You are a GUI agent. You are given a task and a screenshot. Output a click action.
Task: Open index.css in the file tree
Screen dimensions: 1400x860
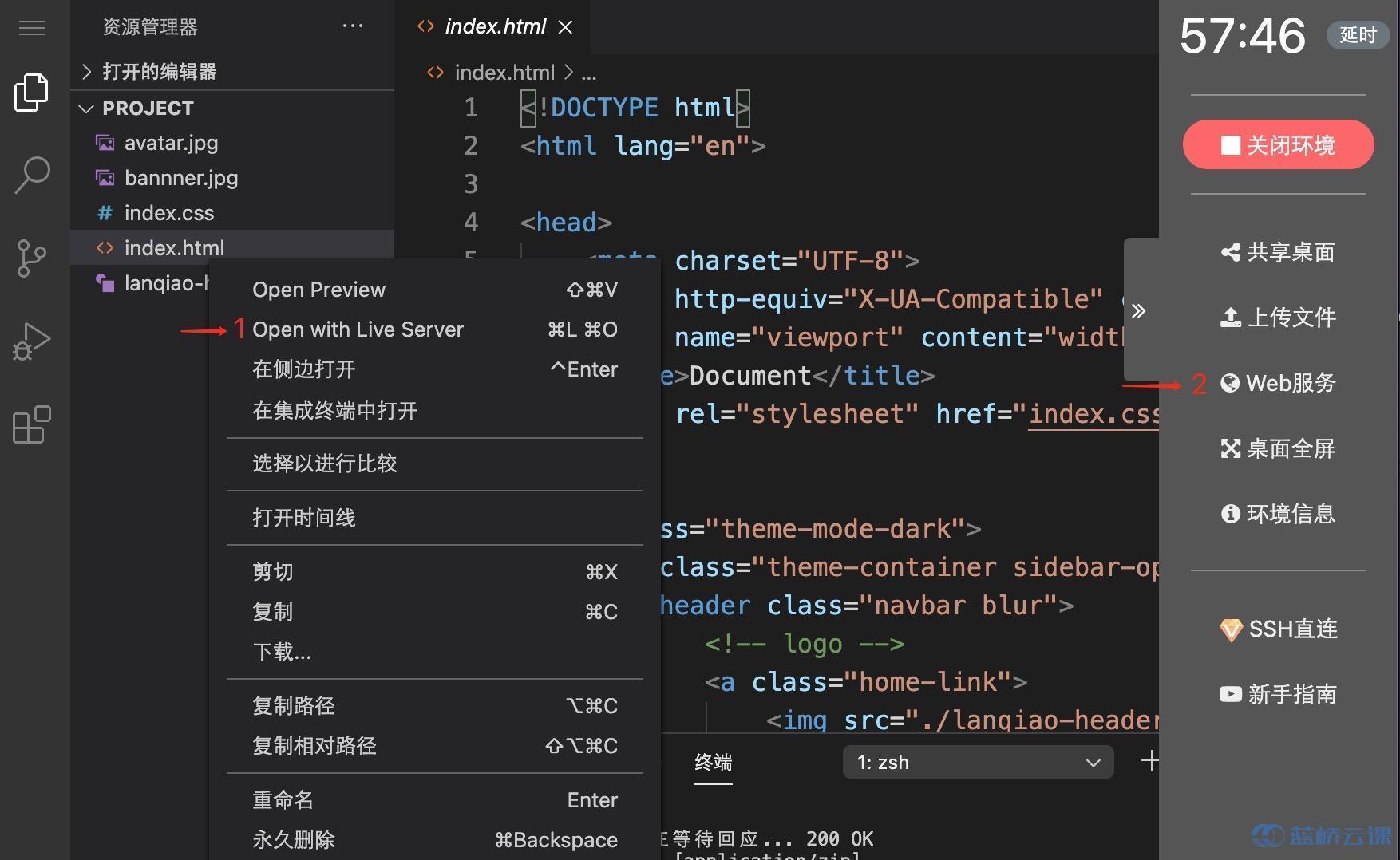(232, 213)
